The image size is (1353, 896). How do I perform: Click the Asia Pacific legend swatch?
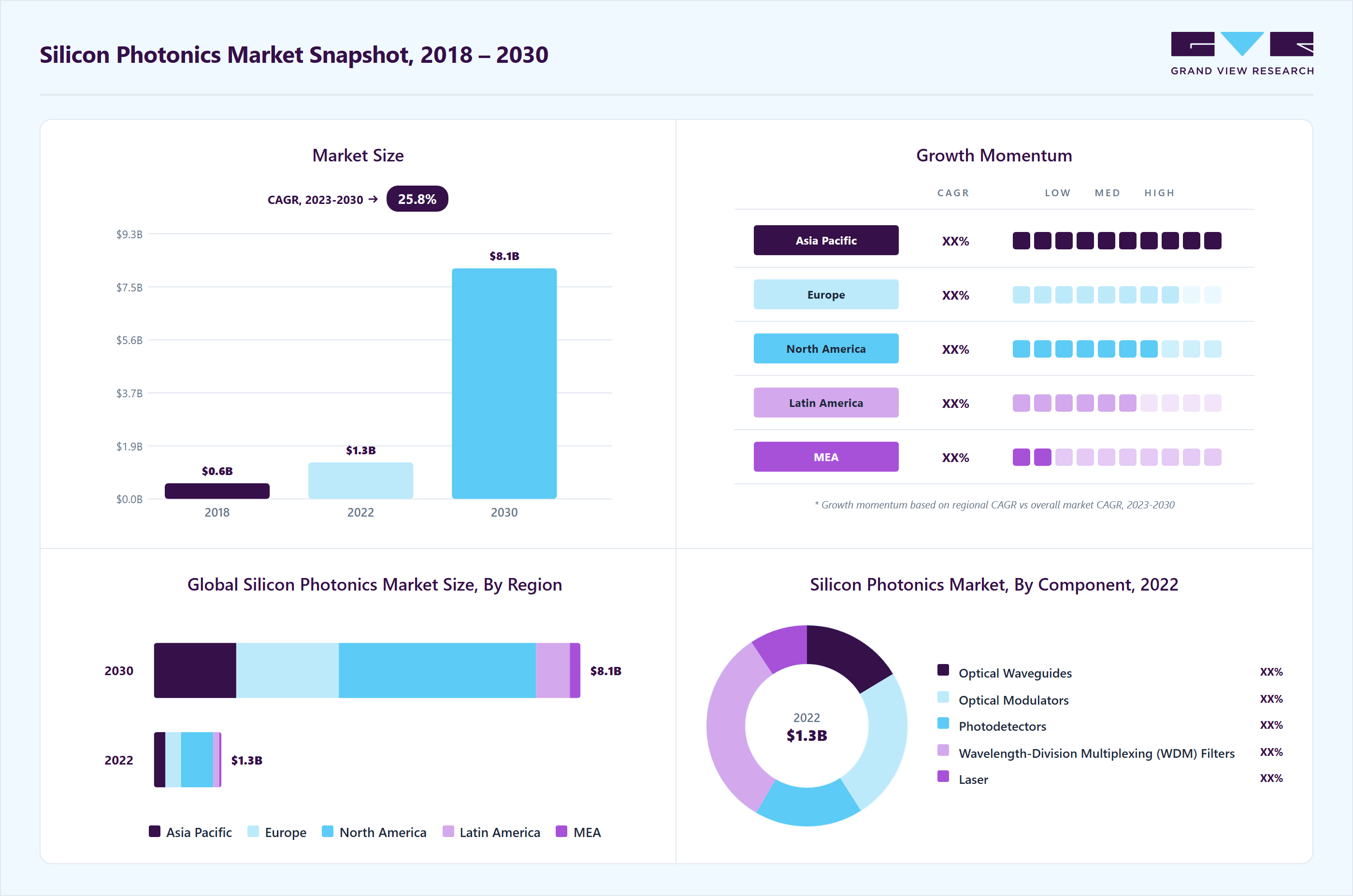154,831
